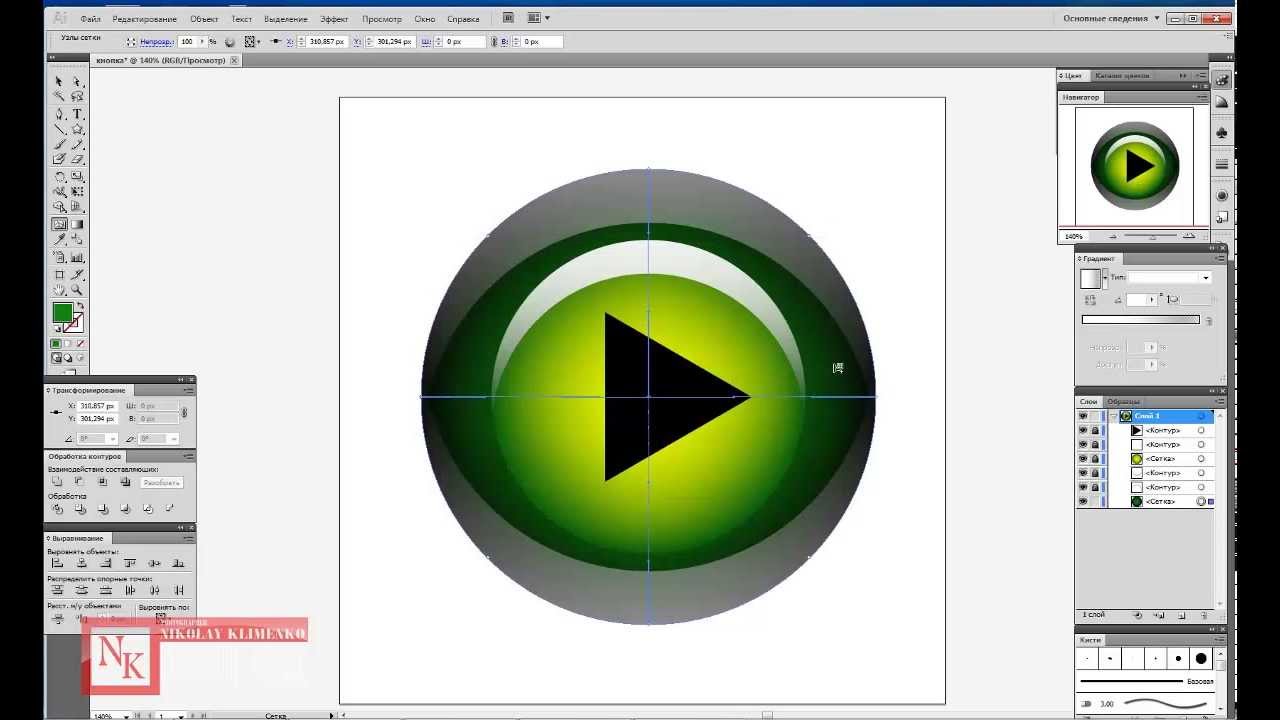Switch to the Образцы tab
This screenshot has height=720, width=1280.
pyautogui.click(x=1123, y=401)
